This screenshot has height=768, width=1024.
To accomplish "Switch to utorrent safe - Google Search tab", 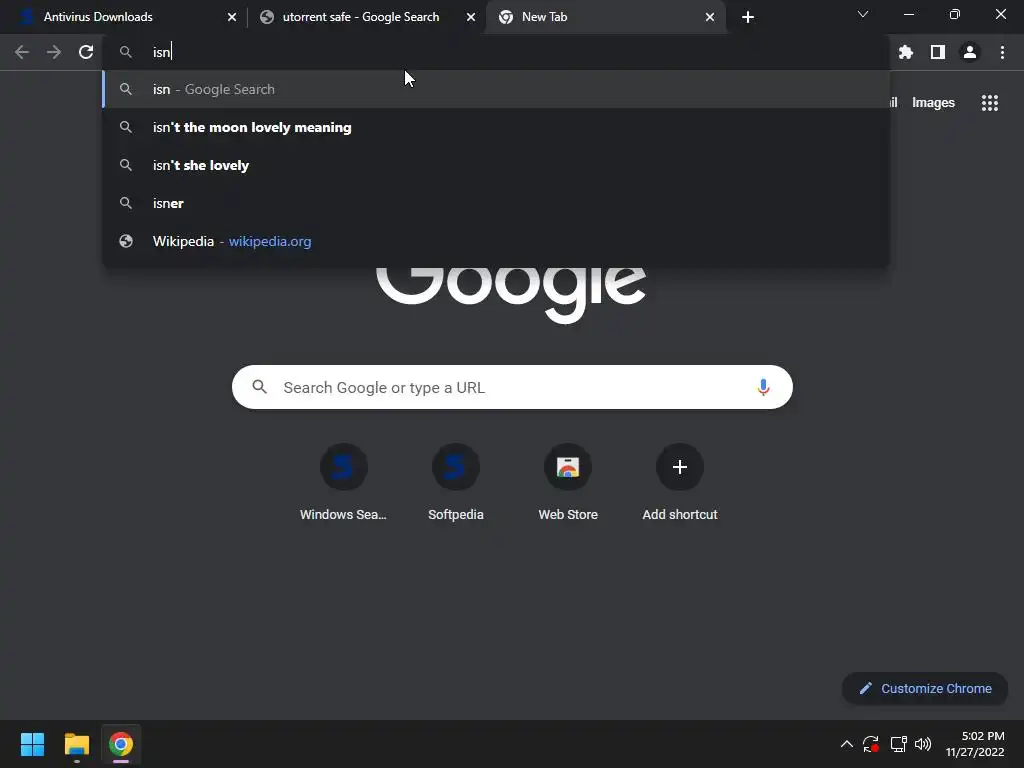I will tap(367, 17).
